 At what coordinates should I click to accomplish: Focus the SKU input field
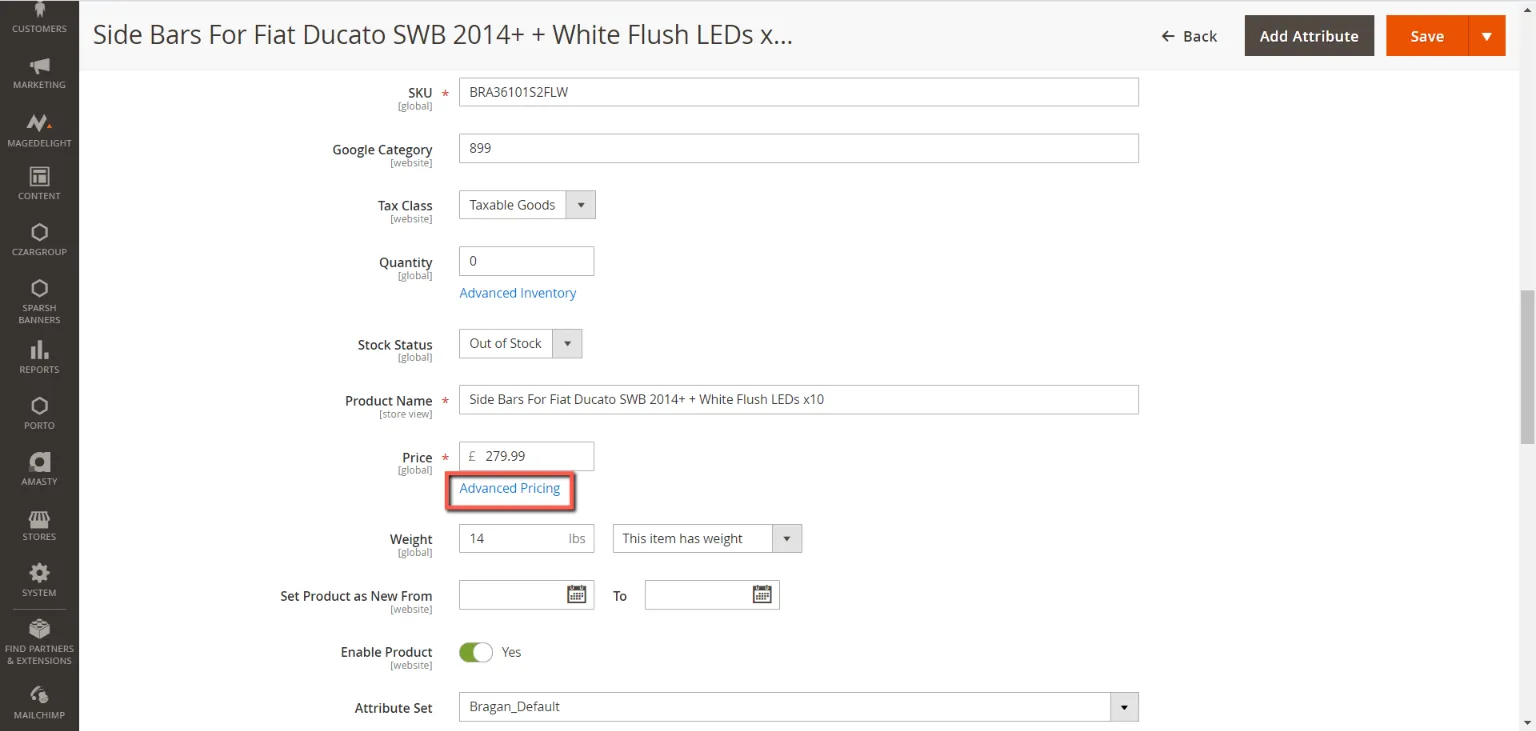[x=798, y=92]
